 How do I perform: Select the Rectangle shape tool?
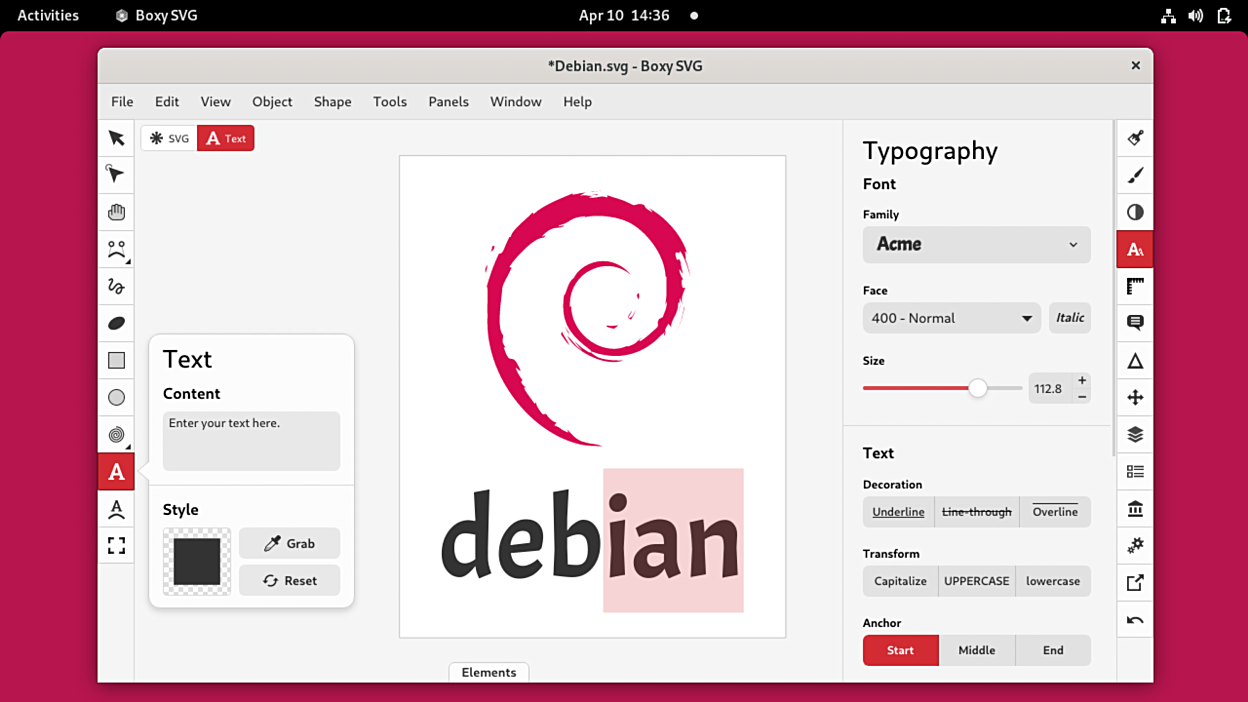pos(116,360)
